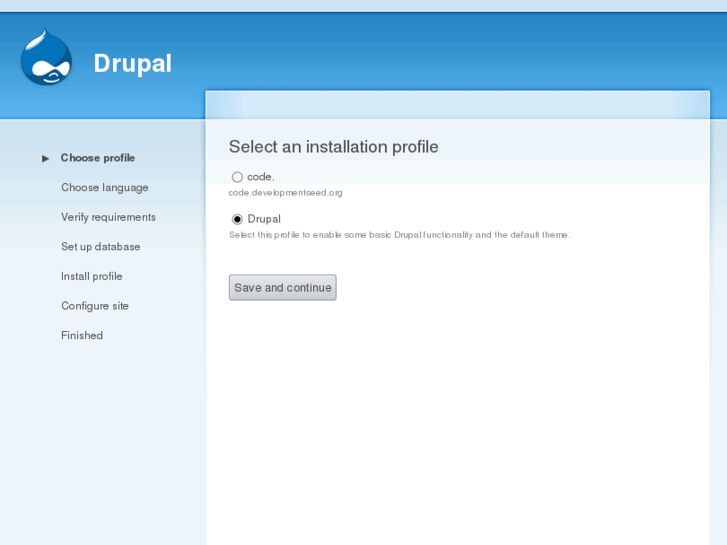Click the Drupal drop logo icon
This screenshot has width=727, height=545.
tap(46, 57)
